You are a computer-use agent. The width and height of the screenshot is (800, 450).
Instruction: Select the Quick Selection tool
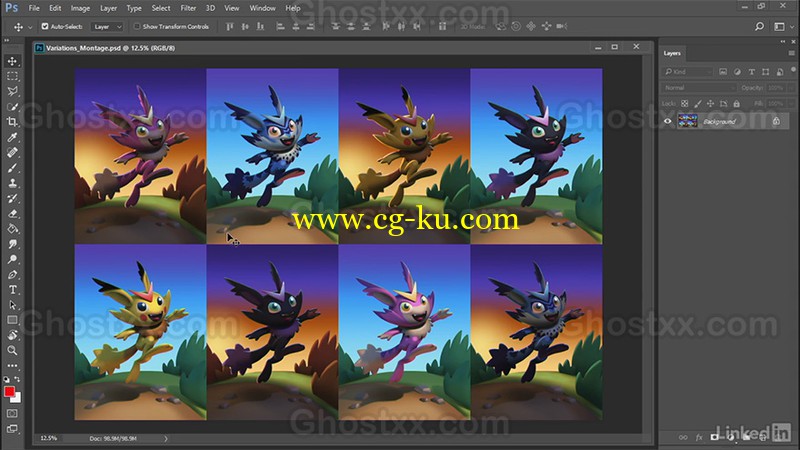(x=12, y=107)
